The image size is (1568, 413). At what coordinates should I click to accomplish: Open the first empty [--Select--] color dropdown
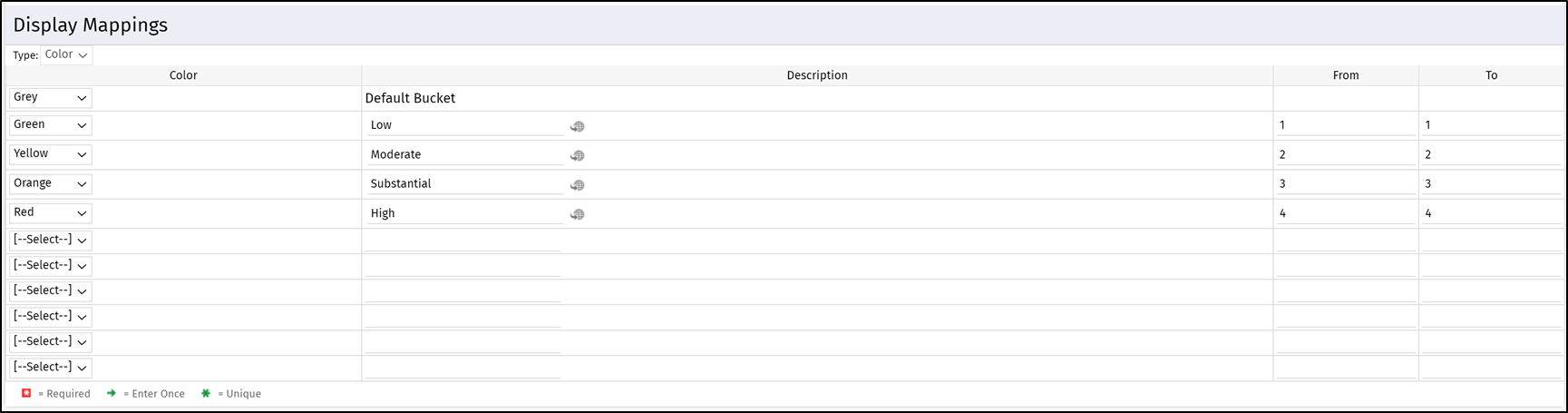(x=51, y=241)
